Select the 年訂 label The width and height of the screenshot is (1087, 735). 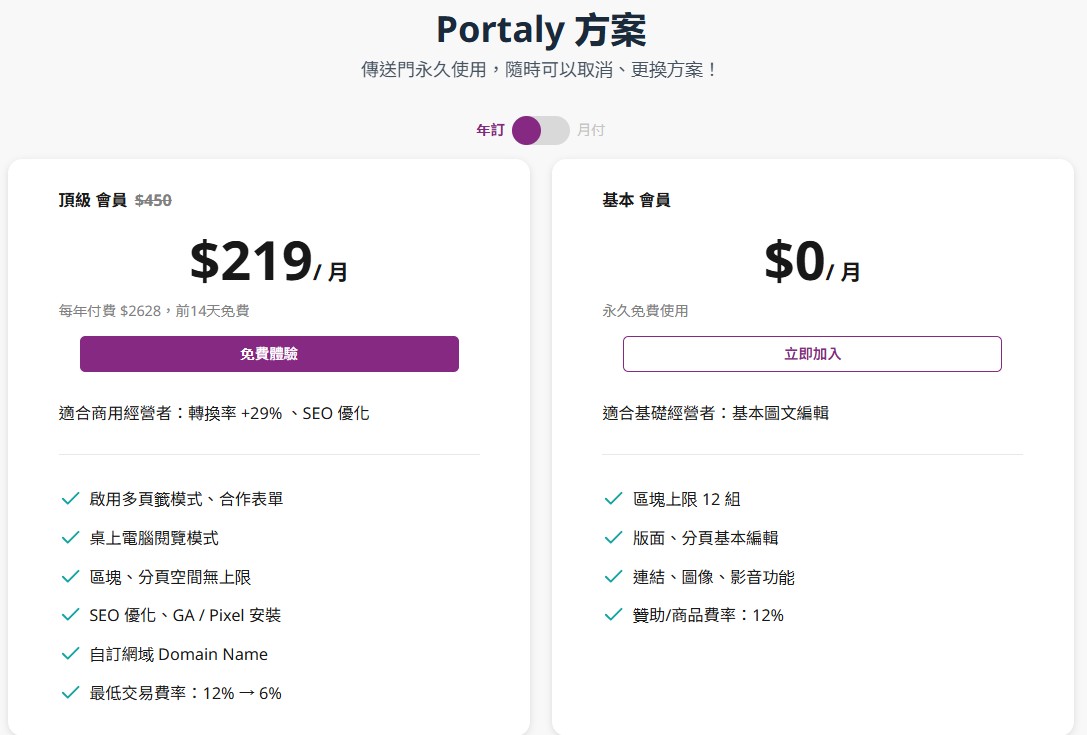(489, 130)
